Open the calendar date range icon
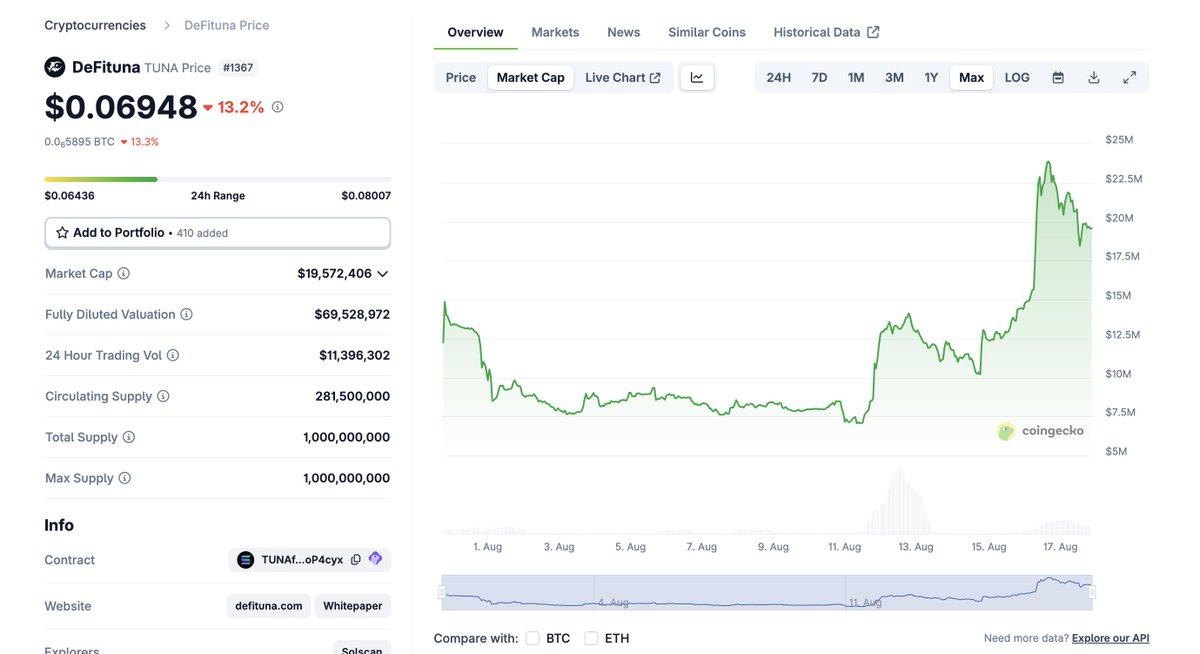Screen dimensions: 1200x654 (1058, 77)
